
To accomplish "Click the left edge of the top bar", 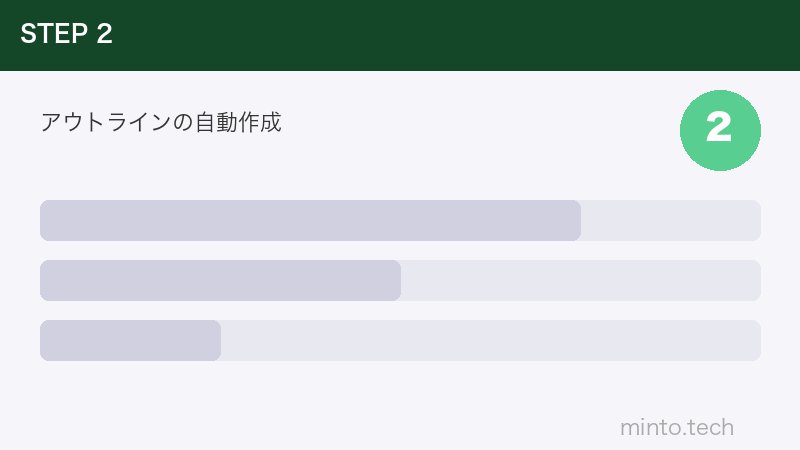I will pos(45,221).
